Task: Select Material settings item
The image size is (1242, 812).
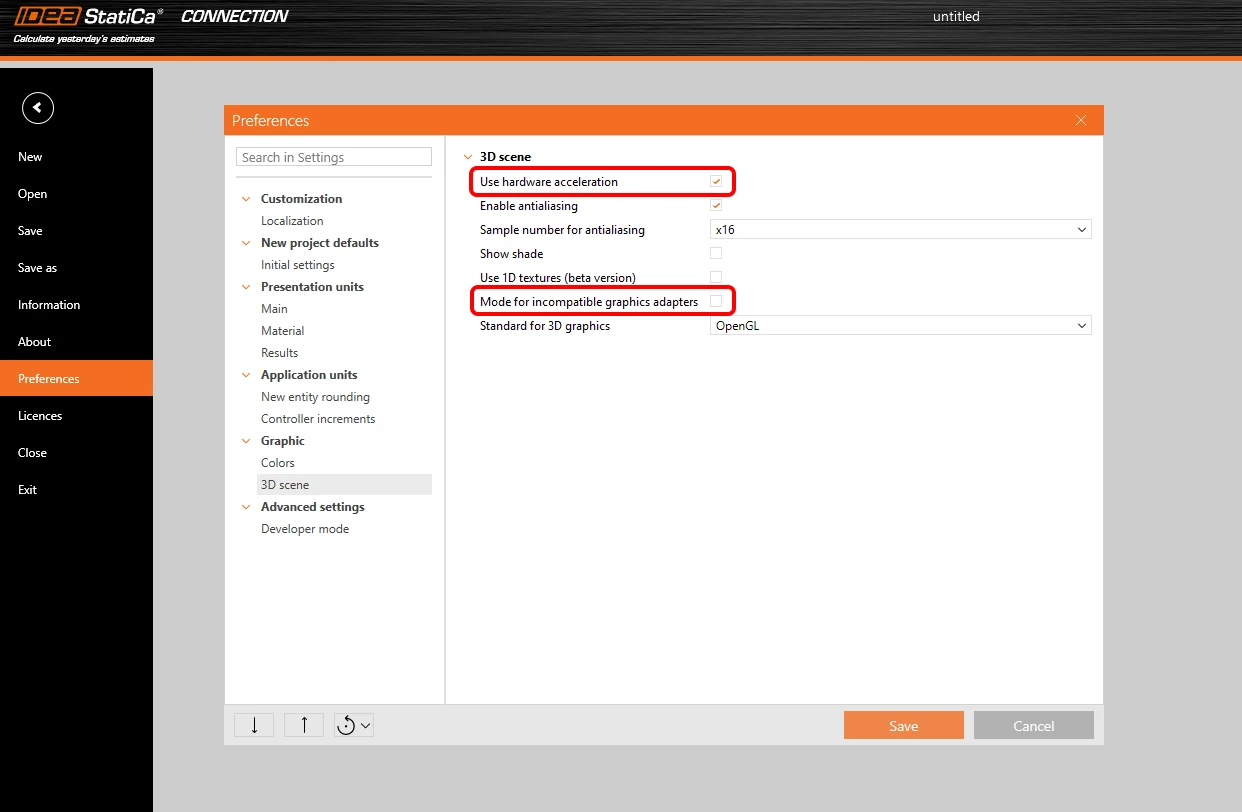Action: click(282, 331)
